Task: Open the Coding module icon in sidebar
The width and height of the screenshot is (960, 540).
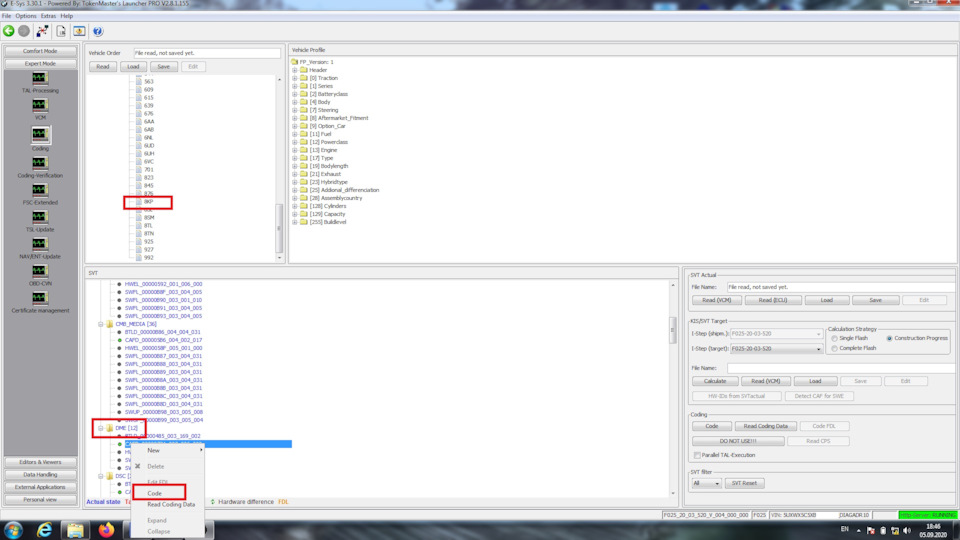Action: coord(40,134)
